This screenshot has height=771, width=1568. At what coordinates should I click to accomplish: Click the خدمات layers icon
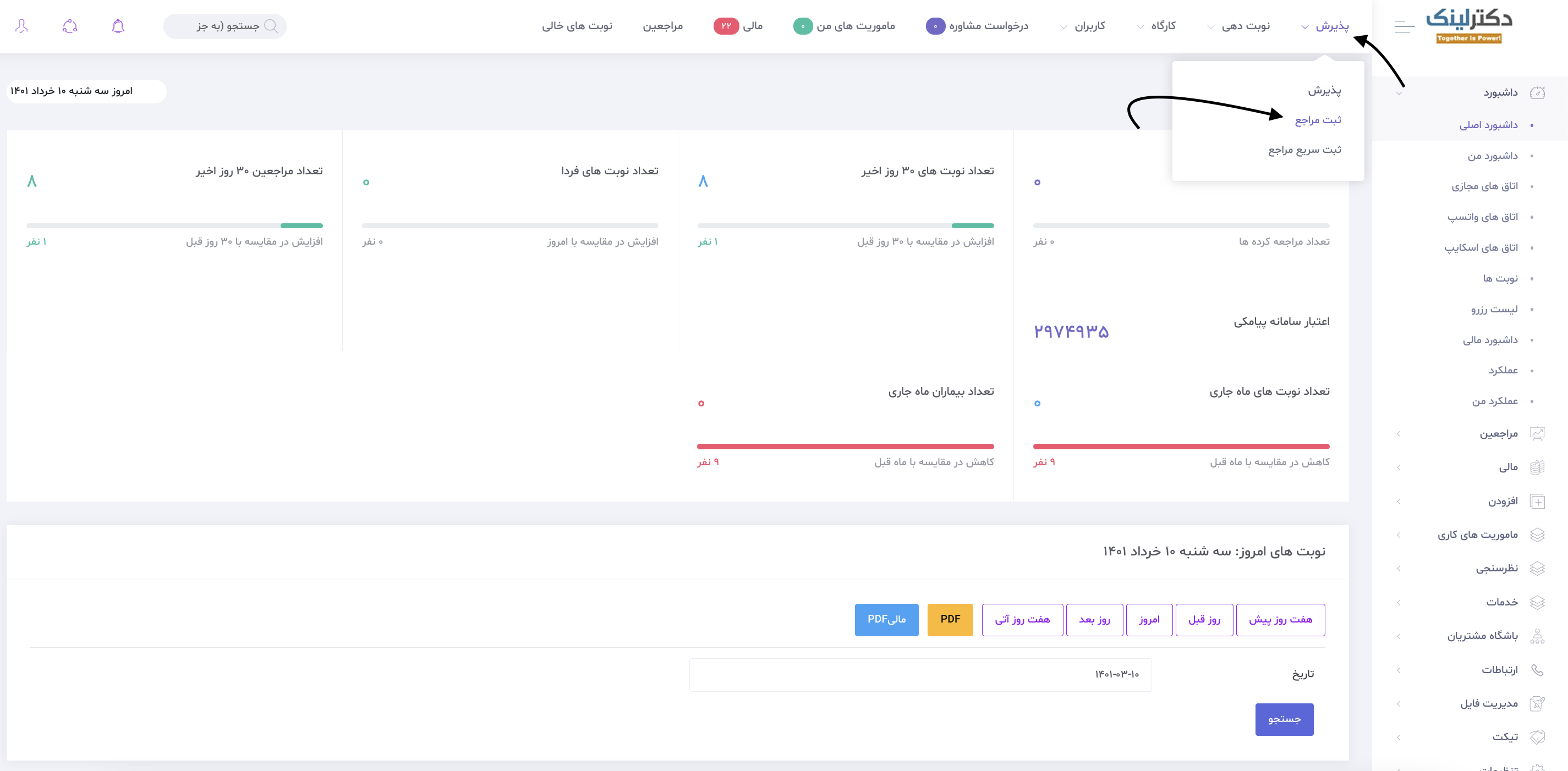coord(1537,602)
